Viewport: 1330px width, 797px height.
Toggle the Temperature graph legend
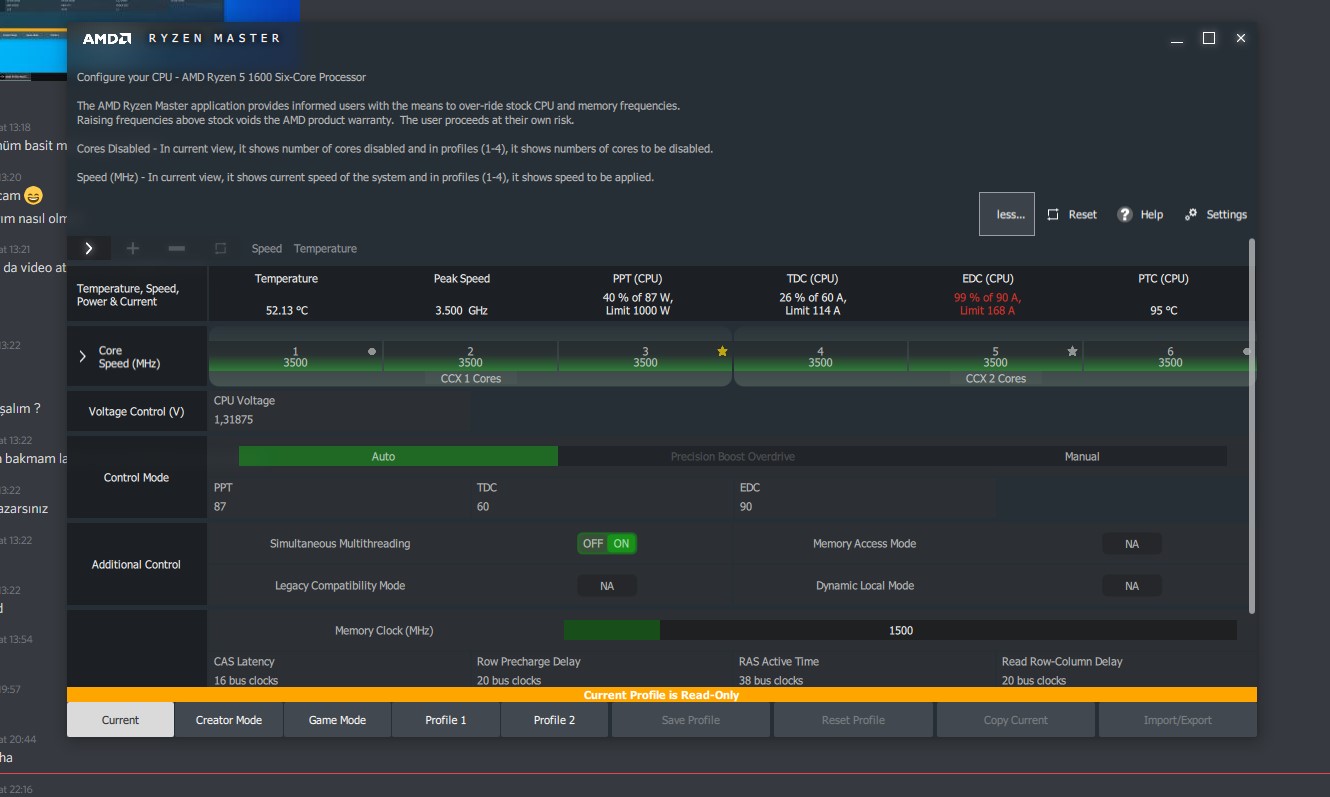pos(325,248)
